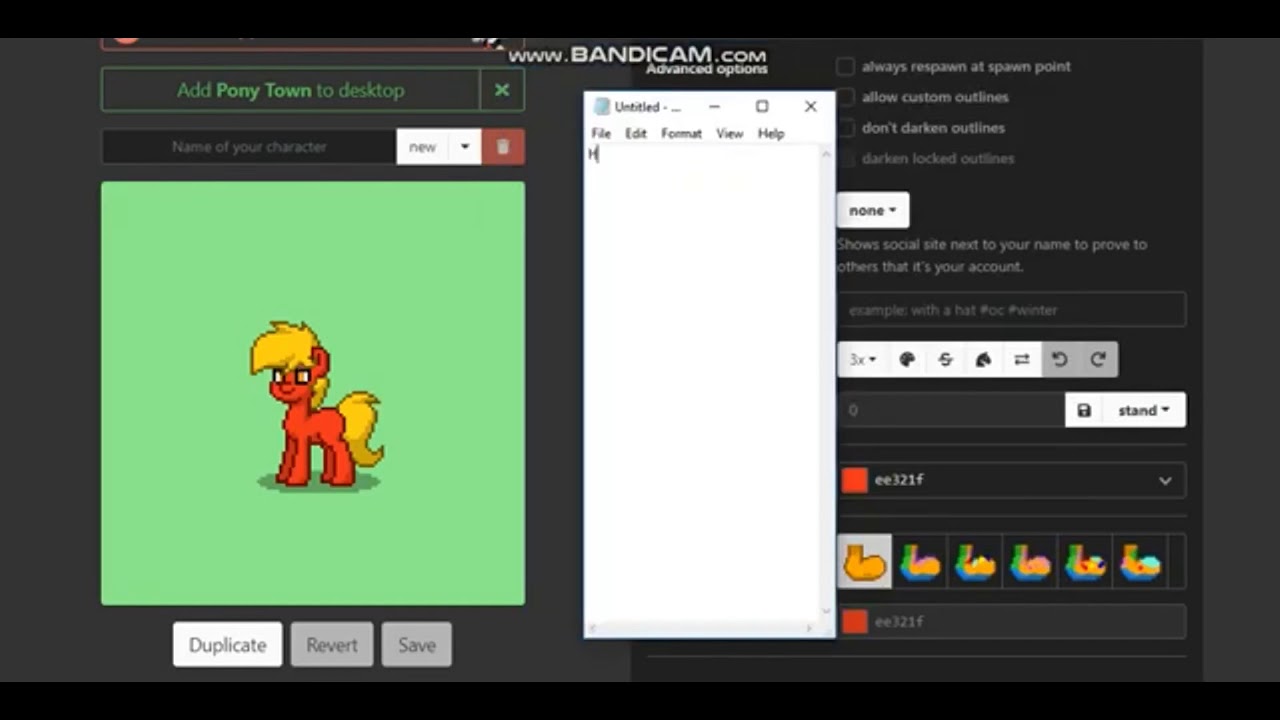Open the stand animation dropdown
Screen dimensions: 1280x720
coord(1144,410)
